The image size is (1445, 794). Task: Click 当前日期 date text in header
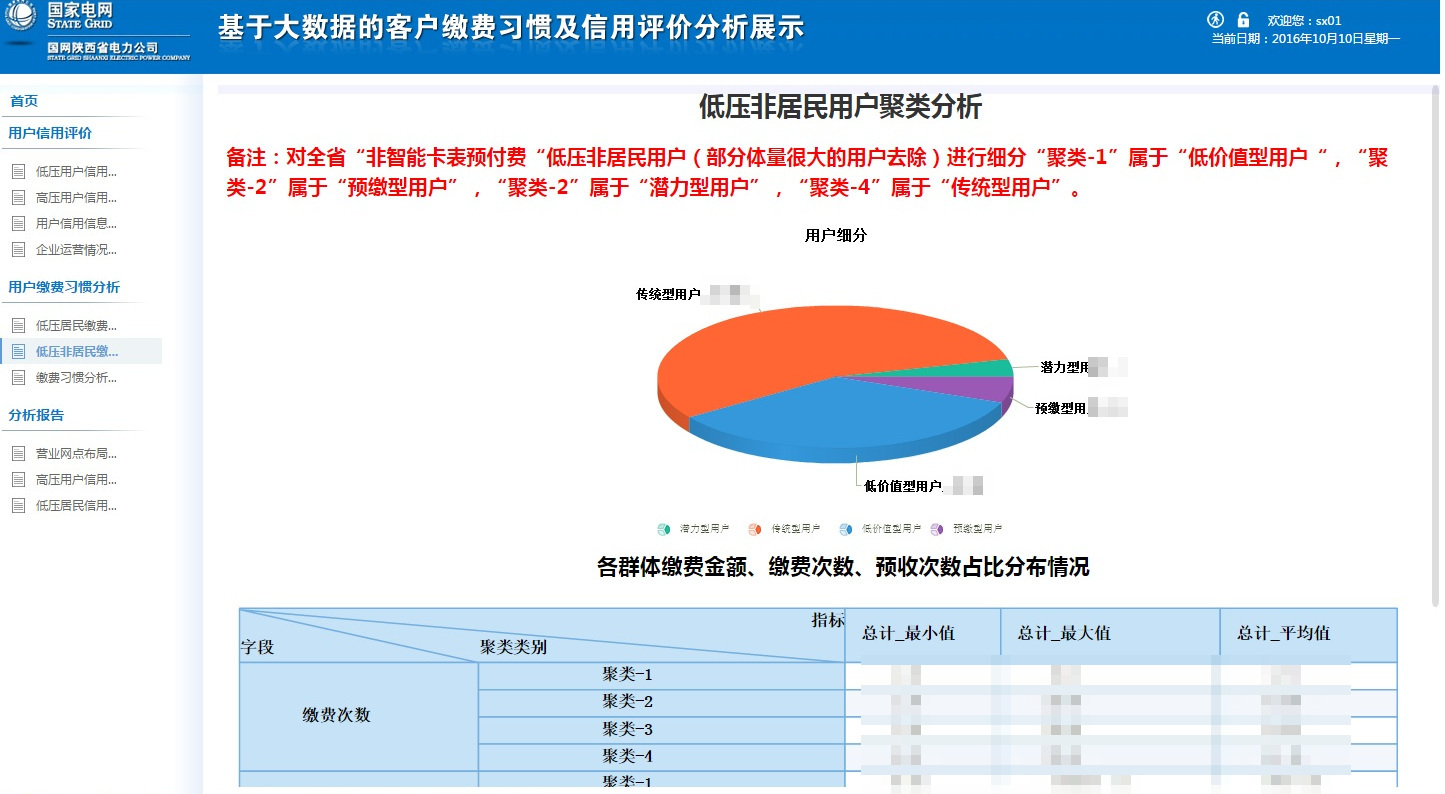tap(1305, 39)
